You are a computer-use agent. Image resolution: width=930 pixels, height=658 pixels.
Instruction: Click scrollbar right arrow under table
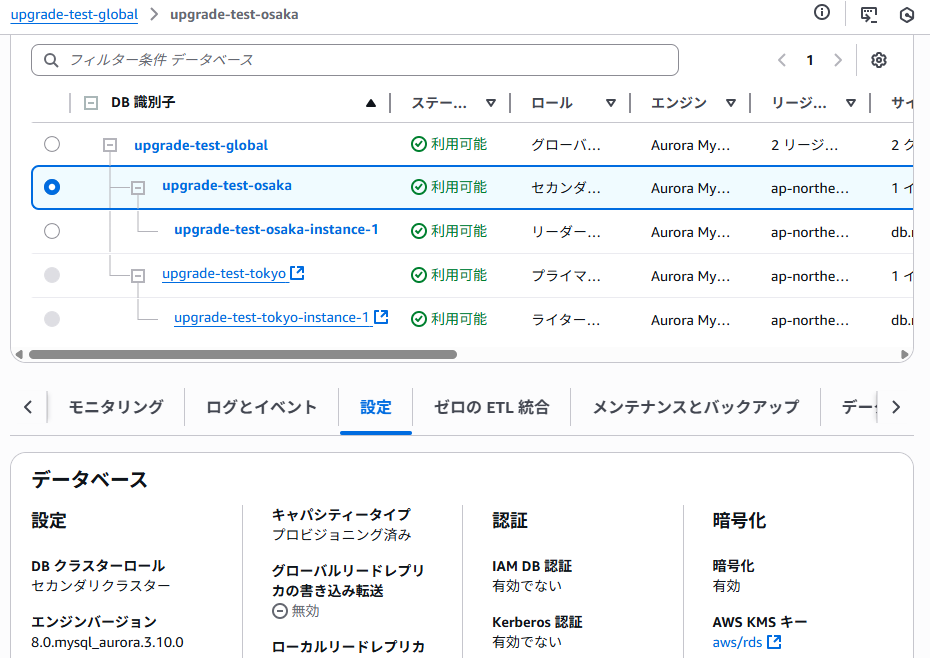click(904, 354)
